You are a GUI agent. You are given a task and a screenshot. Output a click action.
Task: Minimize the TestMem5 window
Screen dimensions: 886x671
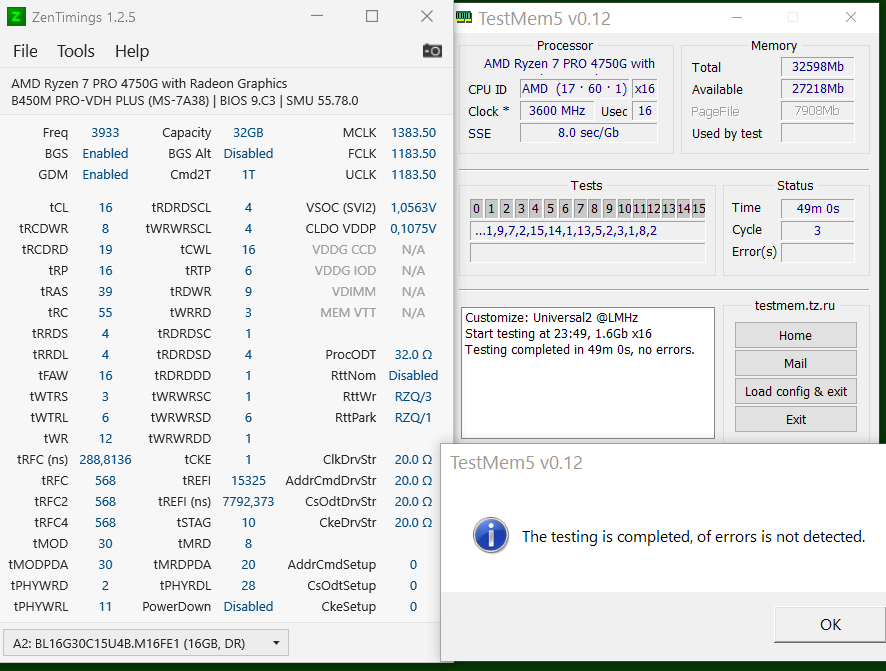pyautogui.click(x=737, y=18)
